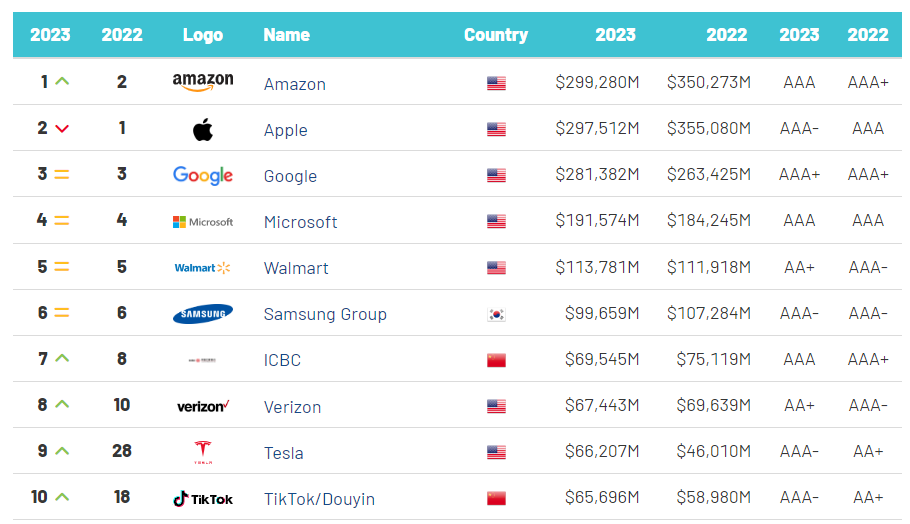Click the Logo column header
Viewport: 910px width, 524px height.
click(x=203, y=34)
